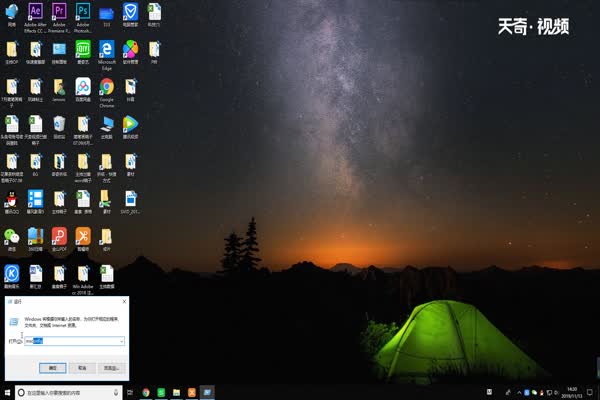Open the iQIYI desktop shortcut
This screenshot has width=600, height=400.
point(83,52)
